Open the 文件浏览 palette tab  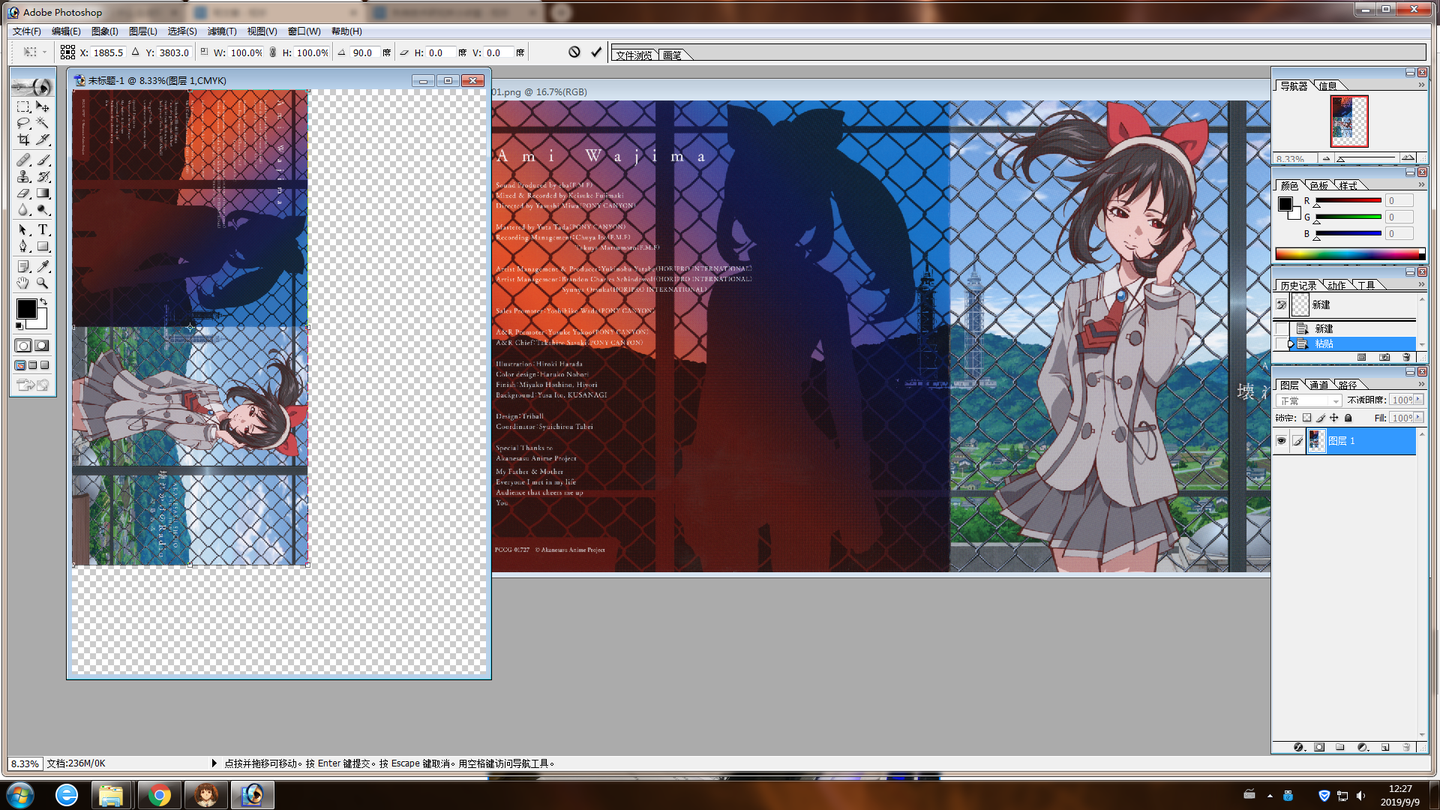pos(634,55)
